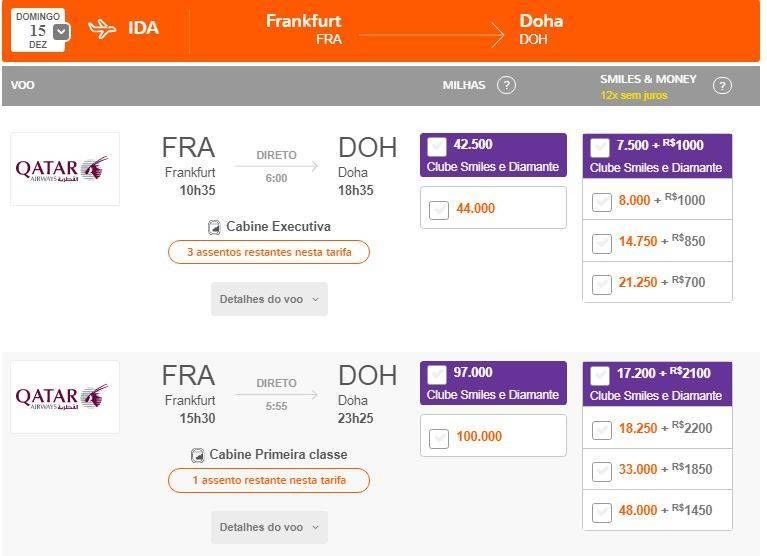Open MILHAS help question mark icon

(506, 85)
